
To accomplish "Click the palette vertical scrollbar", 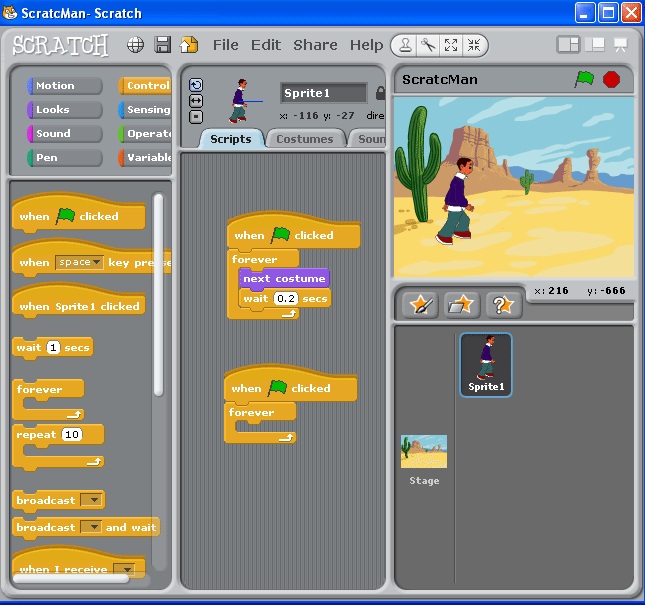I will coord(158,295).
